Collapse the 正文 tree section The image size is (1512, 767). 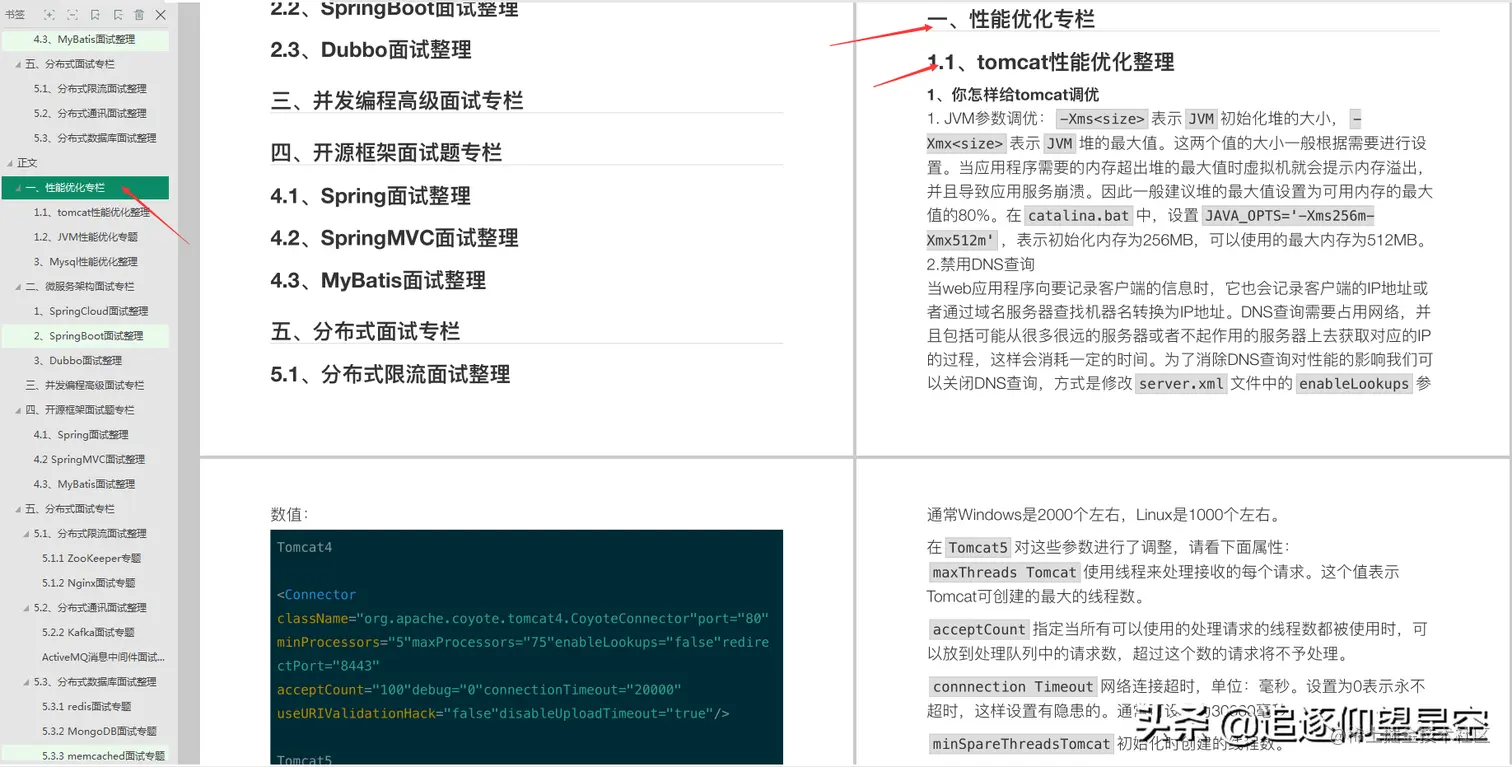click(x=8, y=162)
